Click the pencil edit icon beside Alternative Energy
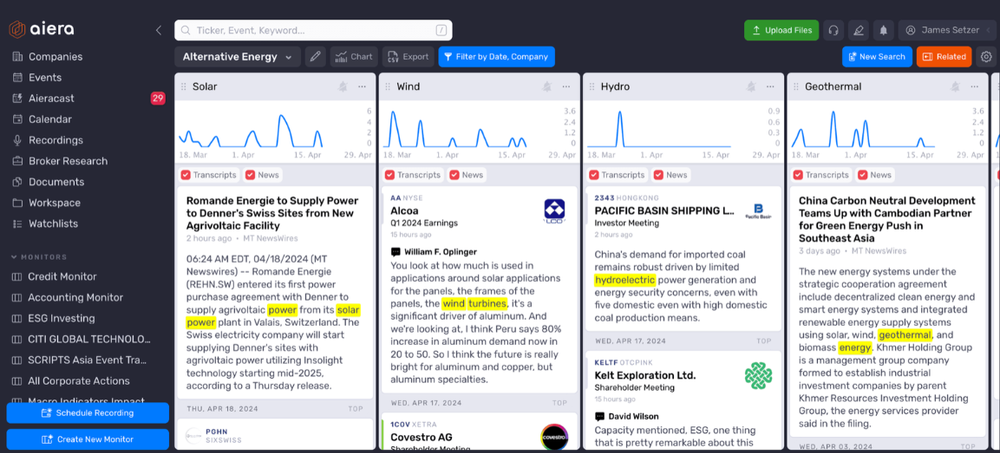This screenshot has height=453, width=1000. tap(315, 57)
